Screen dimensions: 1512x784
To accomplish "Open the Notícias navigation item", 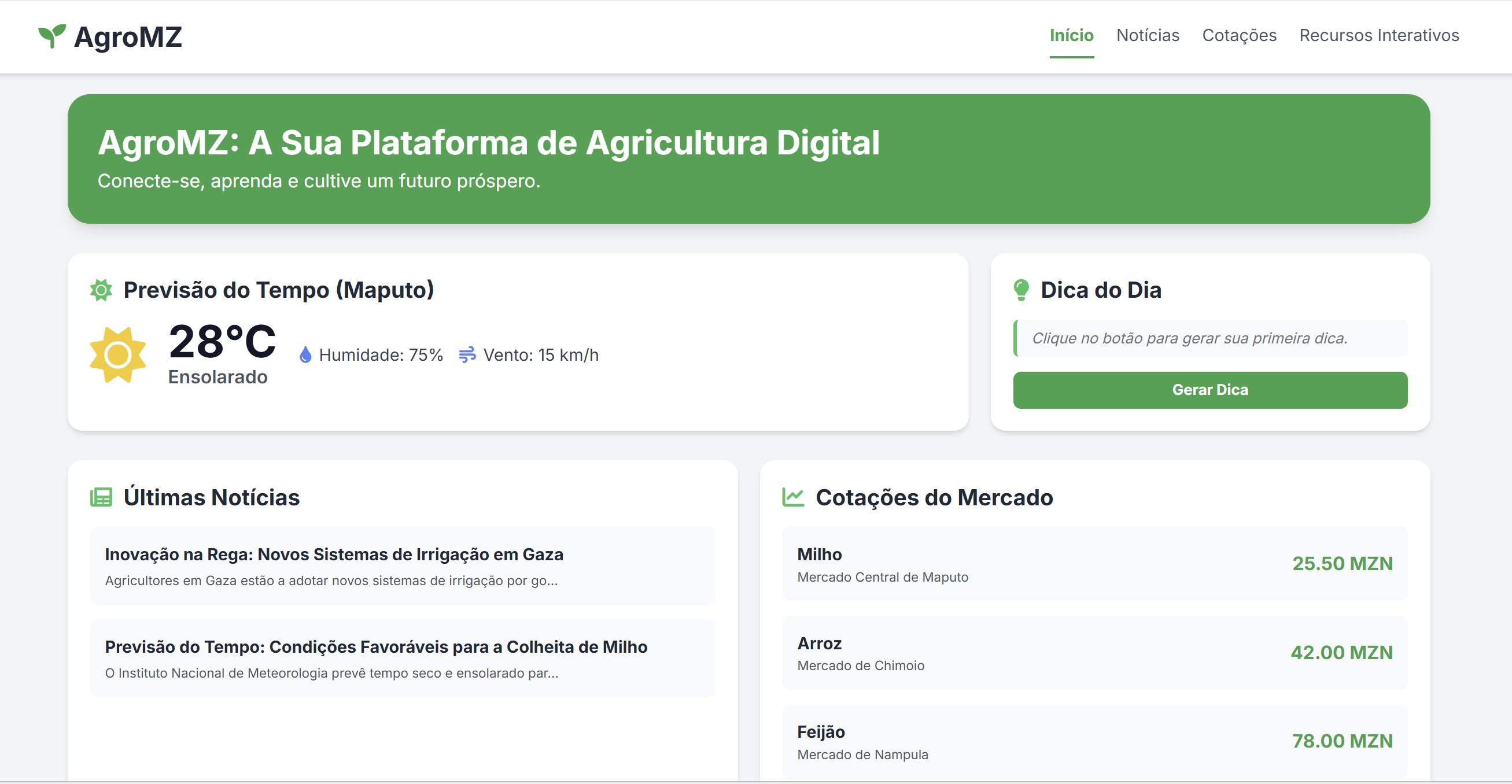I will 1148,35.
